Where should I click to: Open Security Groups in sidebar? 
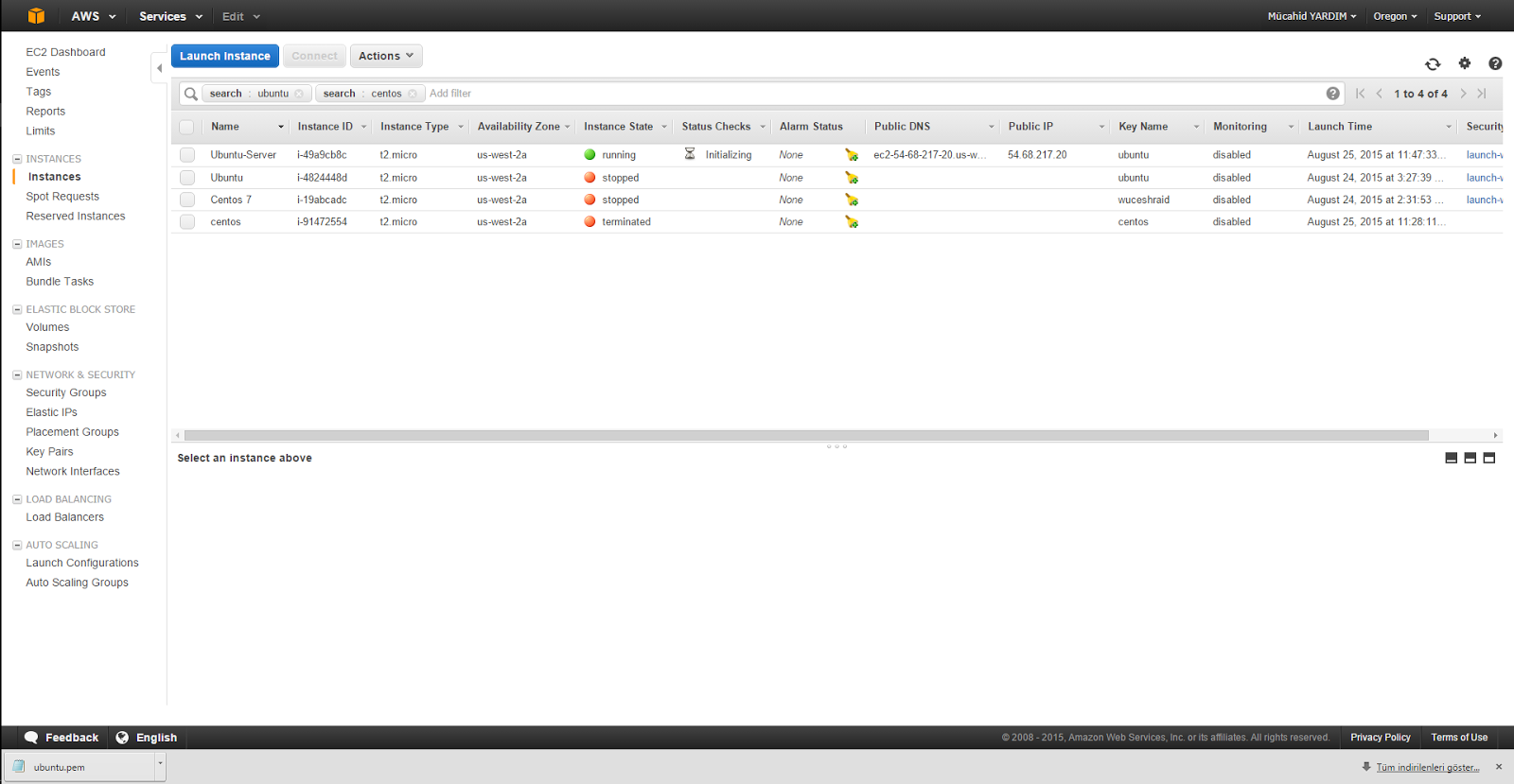[66, 392]
